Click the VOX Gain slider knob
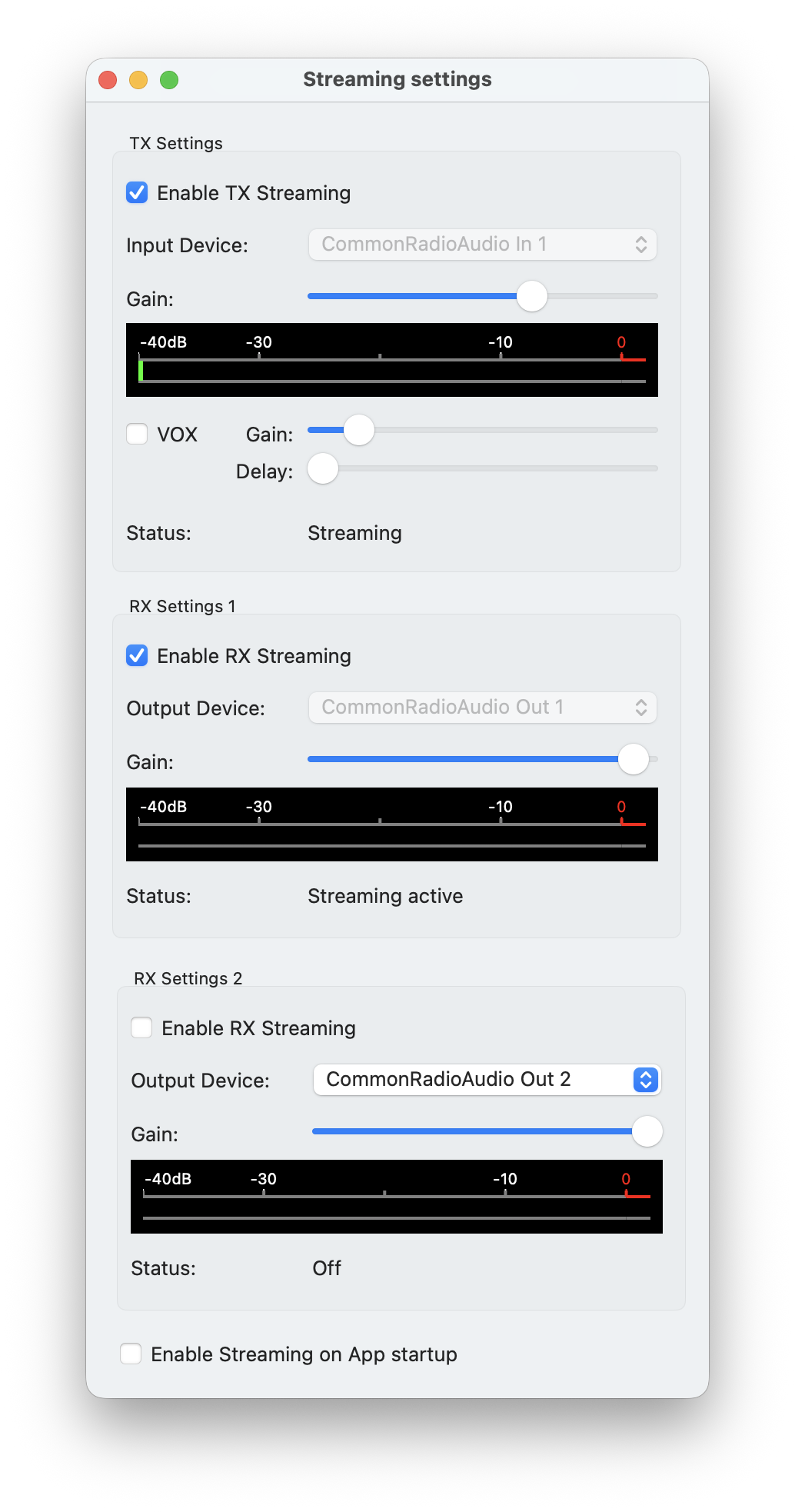 [x=358, y=430]
